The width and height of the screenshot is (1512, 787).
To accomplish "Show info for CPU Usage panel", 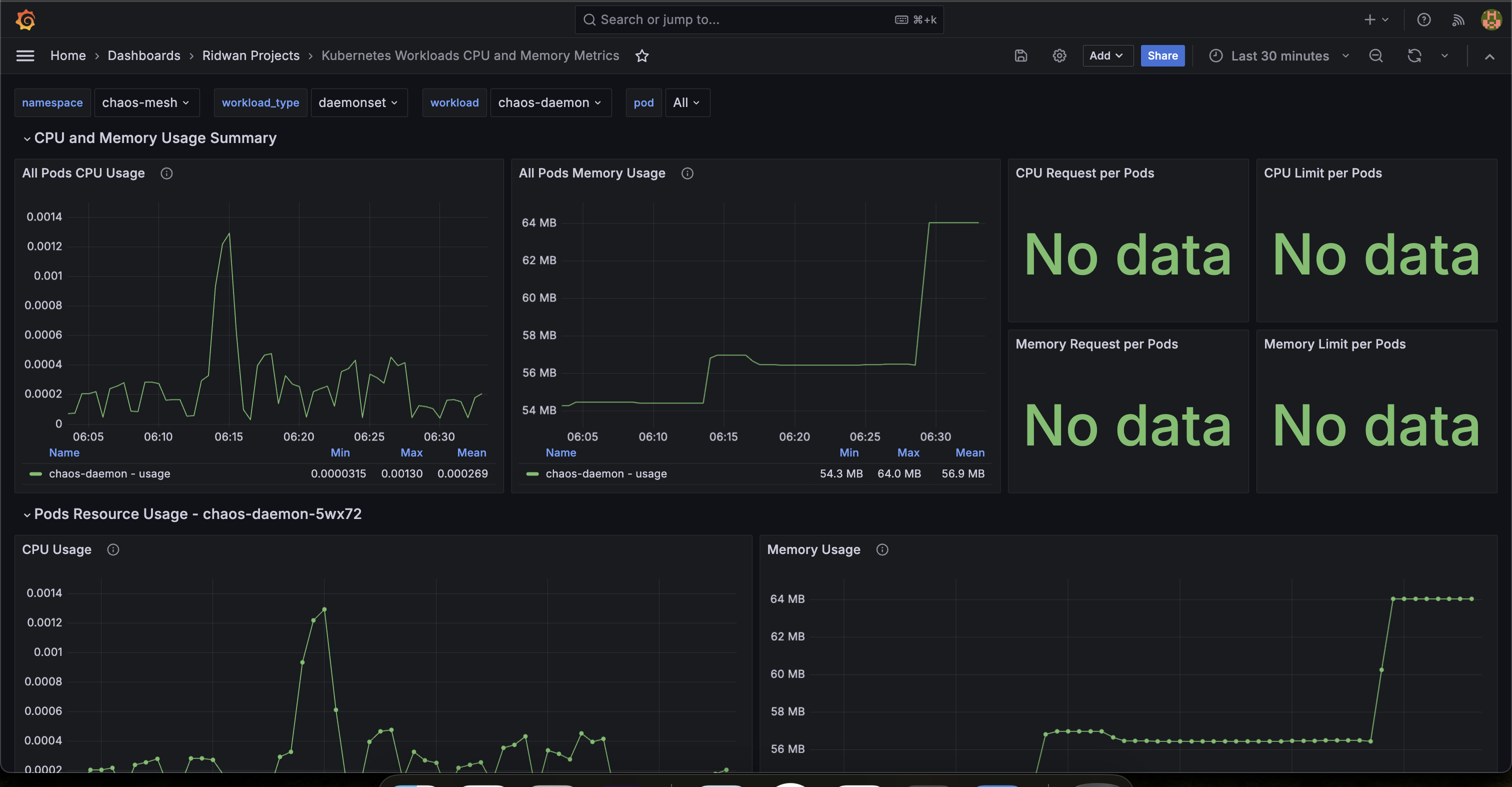I will 113,549.
